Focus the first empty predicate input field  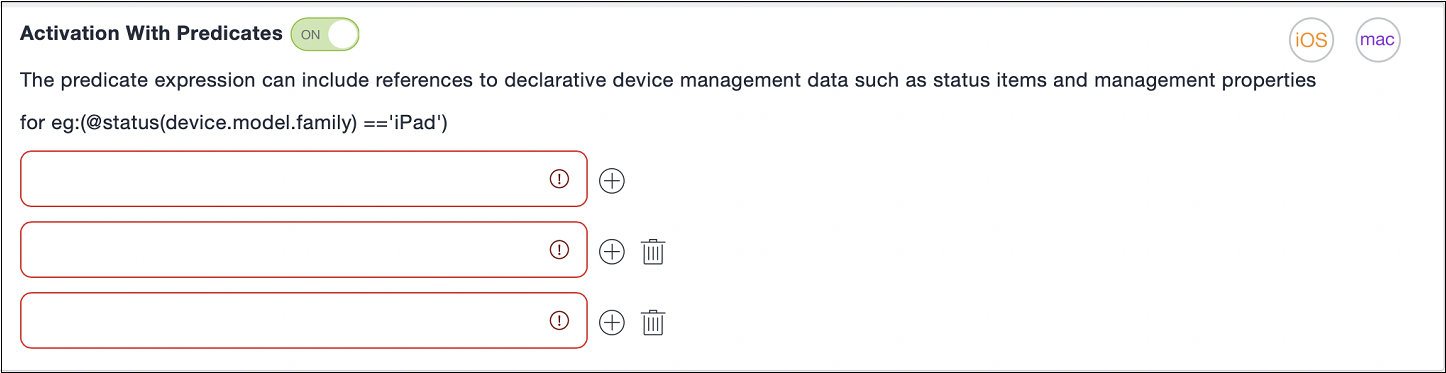tap(304, 179)
